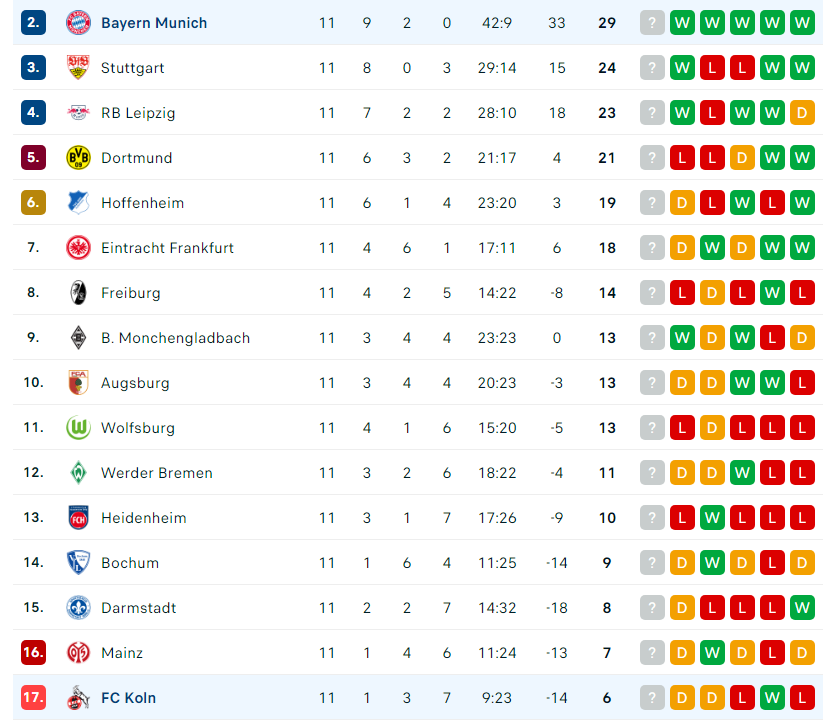Open the Bayern Munich team link
This screenshot has height=725, width=823.
pos(154,23)
